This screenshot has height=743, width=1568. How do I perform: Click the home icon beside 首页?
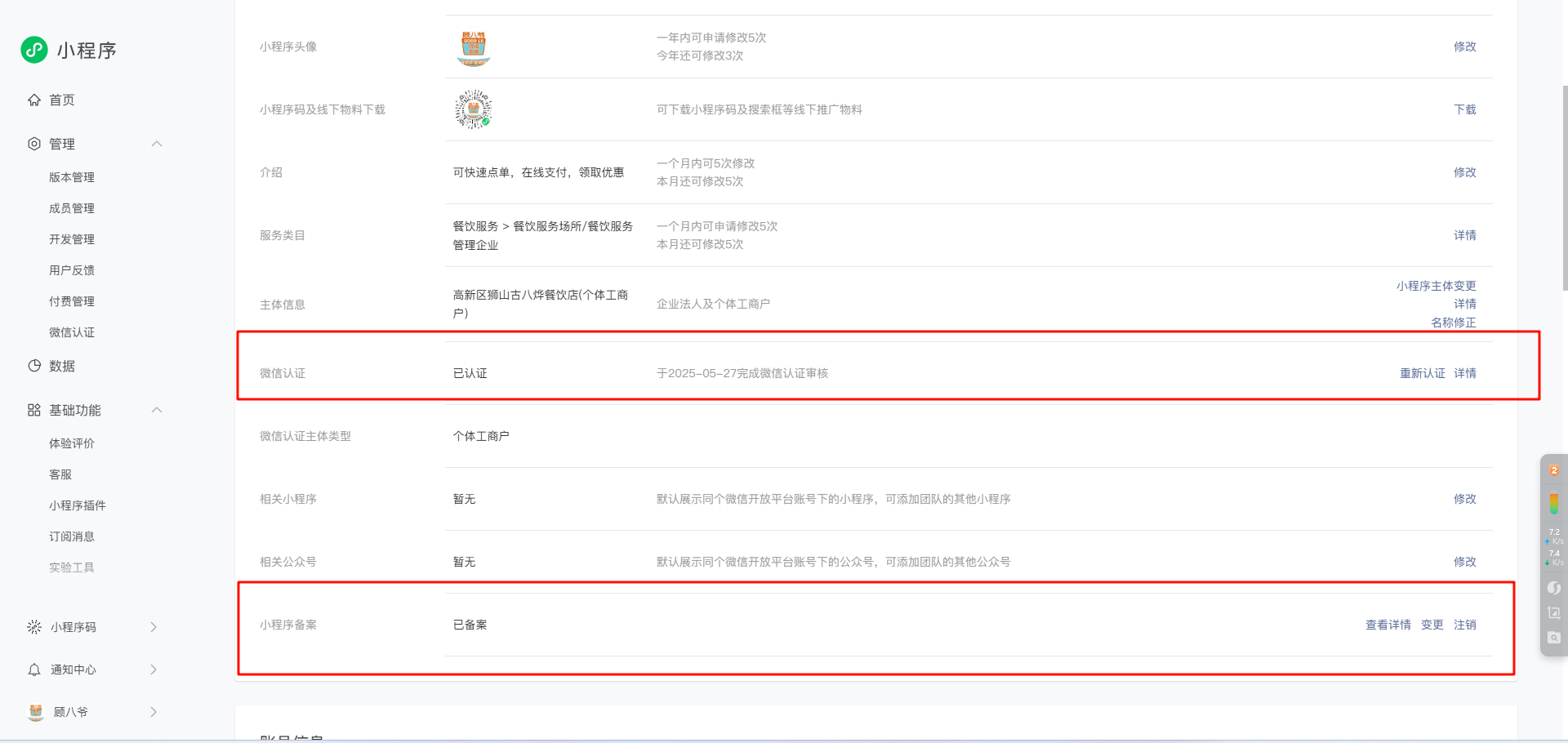(x=34, y=100)
